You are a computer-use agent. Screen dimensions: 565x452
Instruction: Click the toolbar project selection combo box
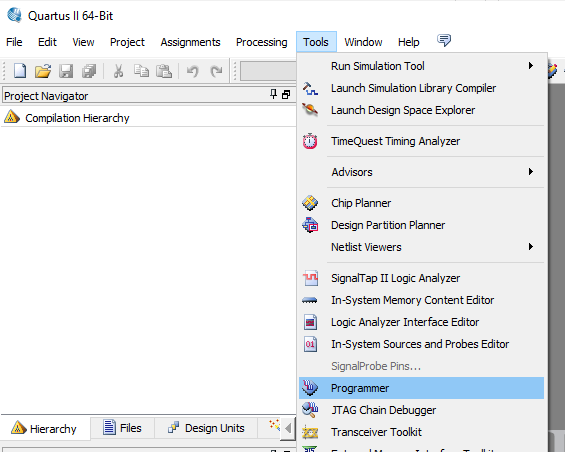pyautogui.click(x=268, y=71)
